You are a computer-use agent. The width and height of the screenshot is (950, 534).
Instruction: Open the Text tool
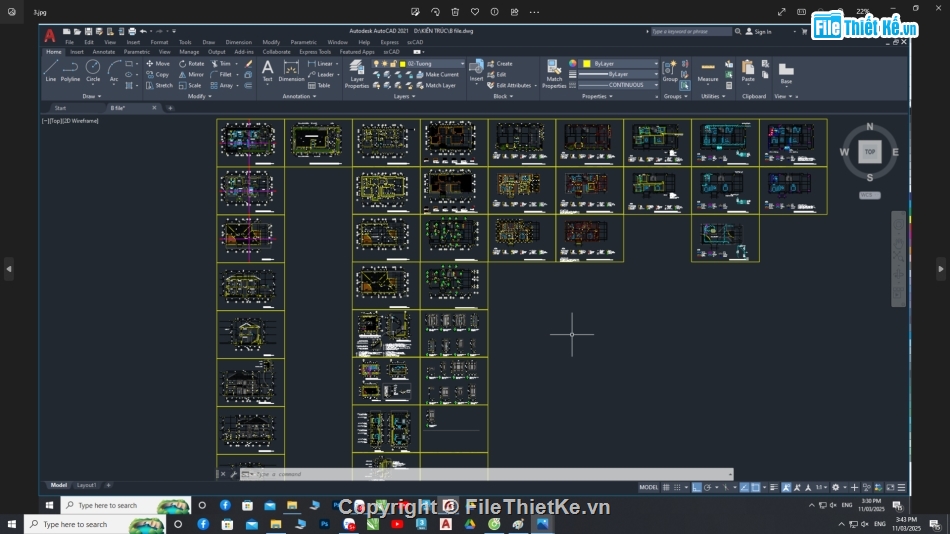click(x=267, y=71)
